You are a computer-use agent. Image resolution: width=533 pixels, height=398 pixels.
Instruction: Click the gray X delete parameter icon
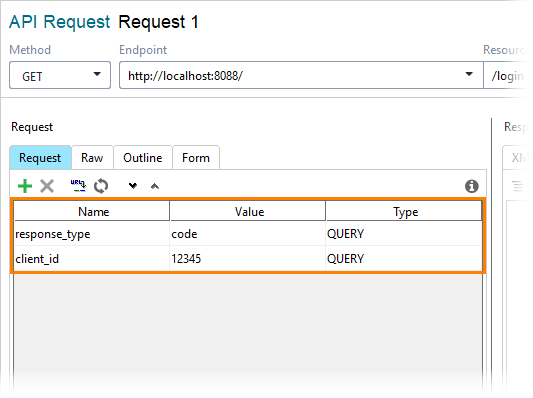[47, 186]
